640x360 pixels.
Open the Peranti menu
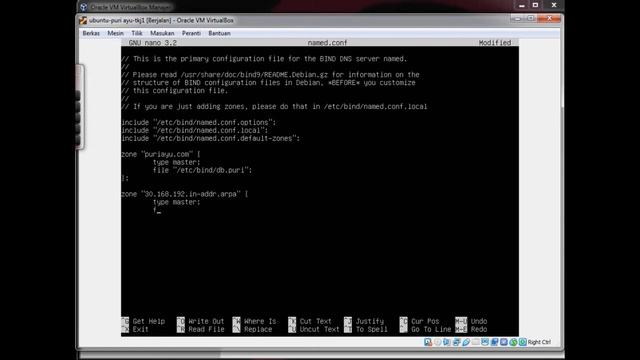click(191, 33)
